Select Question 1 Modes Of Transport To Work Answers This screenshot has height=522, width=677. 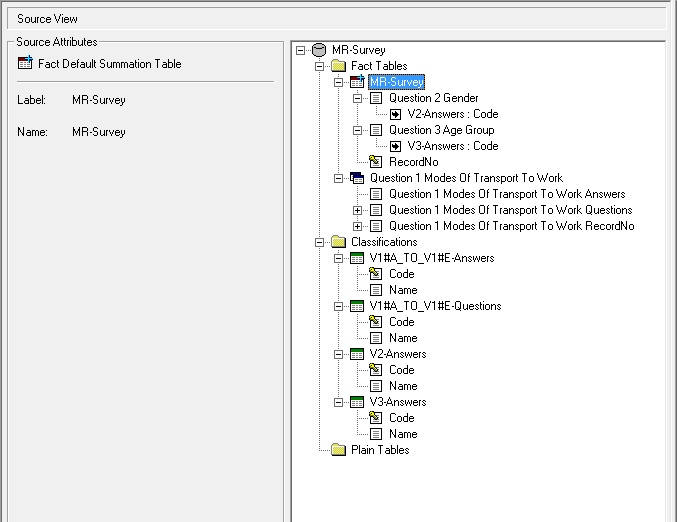coord(507,194)
